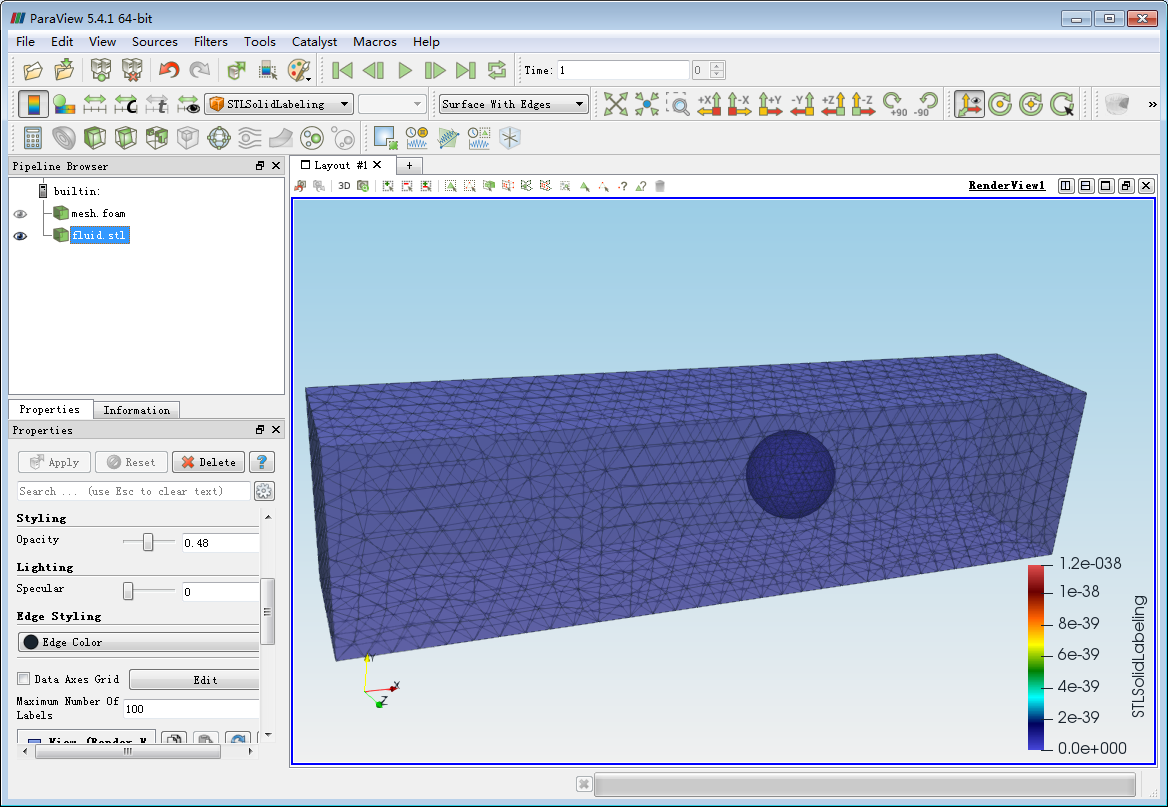Set view direction to +X

pyautogui.click(x=709, y=104)
